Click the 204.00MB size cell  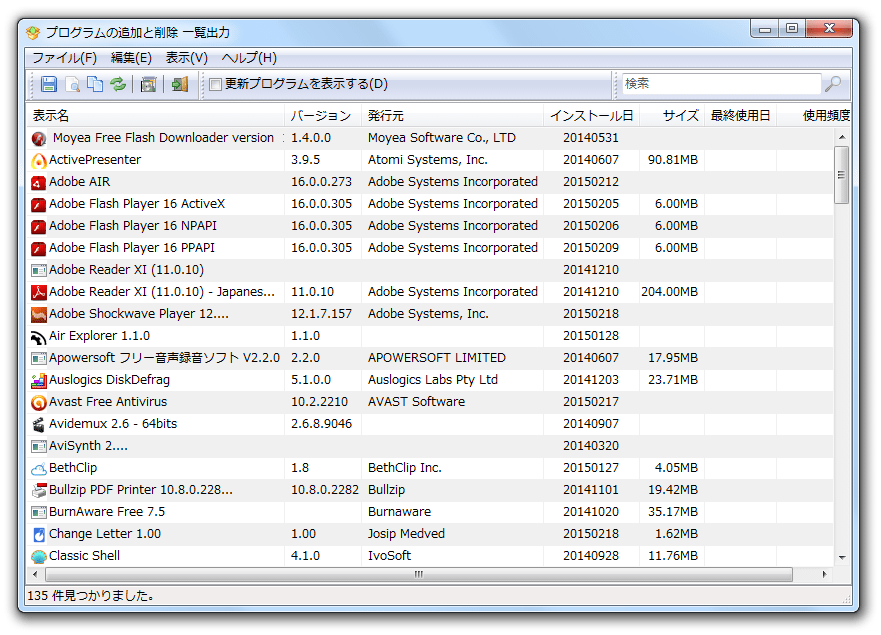click(x=670, y=292)
